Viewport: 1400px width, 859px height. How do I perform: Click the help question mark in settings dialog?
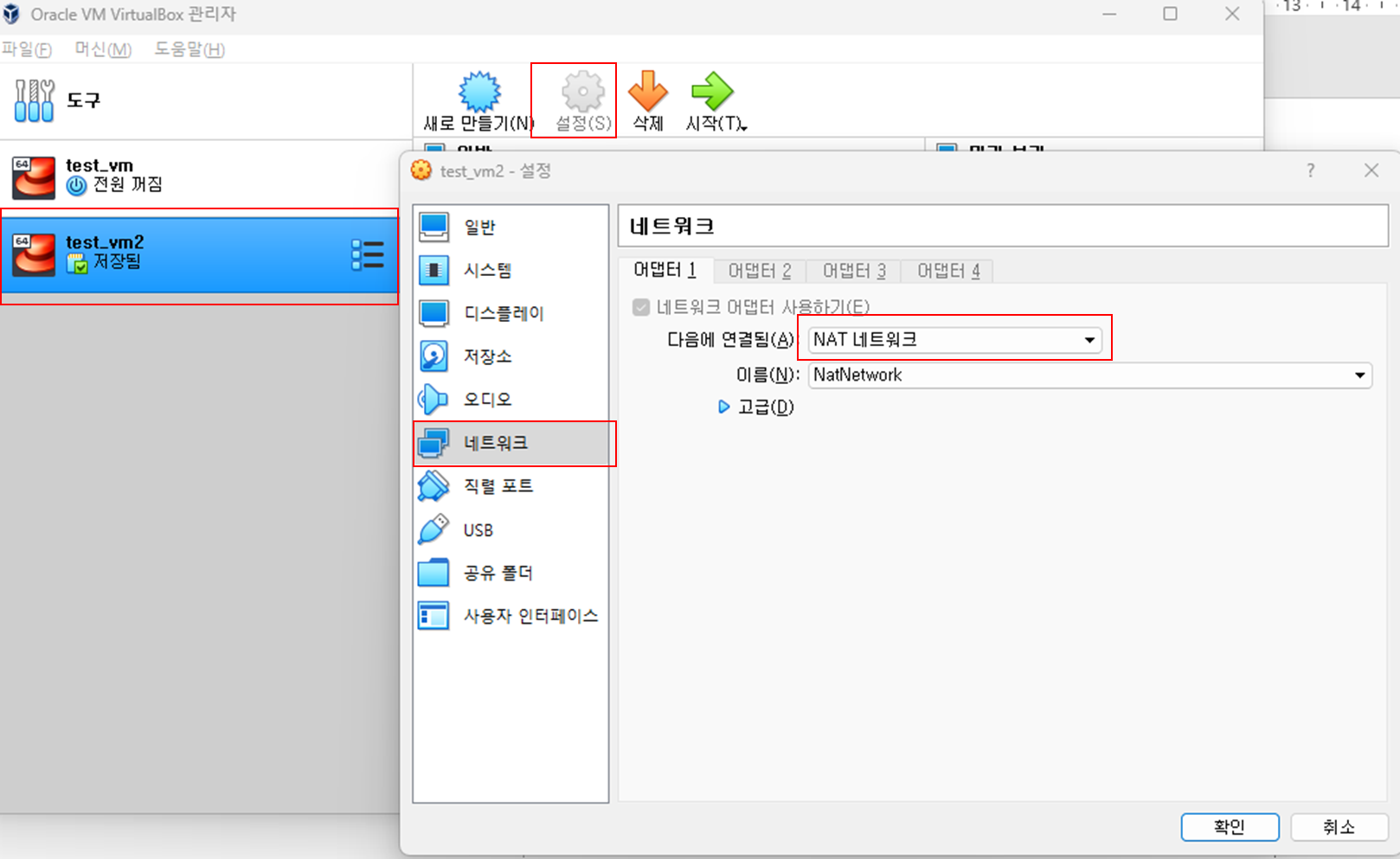(1311, 170)
